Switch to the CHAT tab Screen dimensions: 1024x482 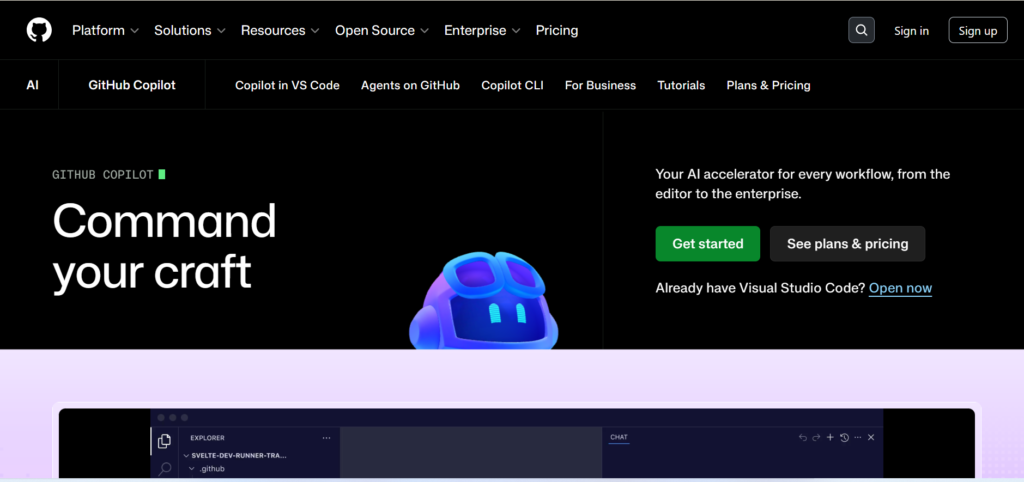pyautogui.click(x=619, y=437)
